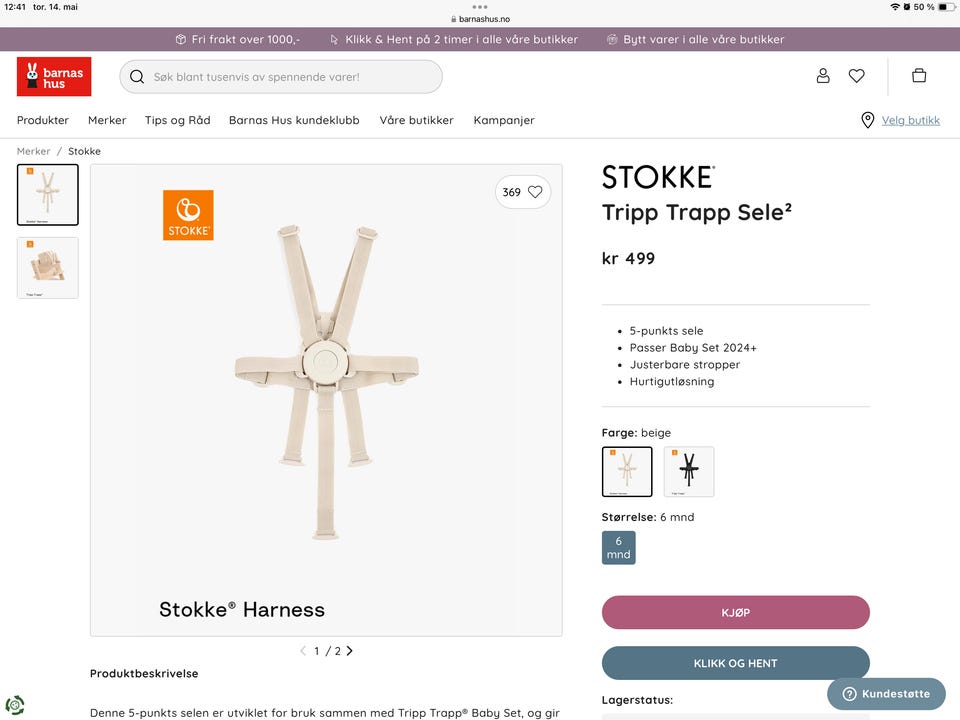Select the 6 mnd size option
Screen dimensions: 960x720
(618, 547)
